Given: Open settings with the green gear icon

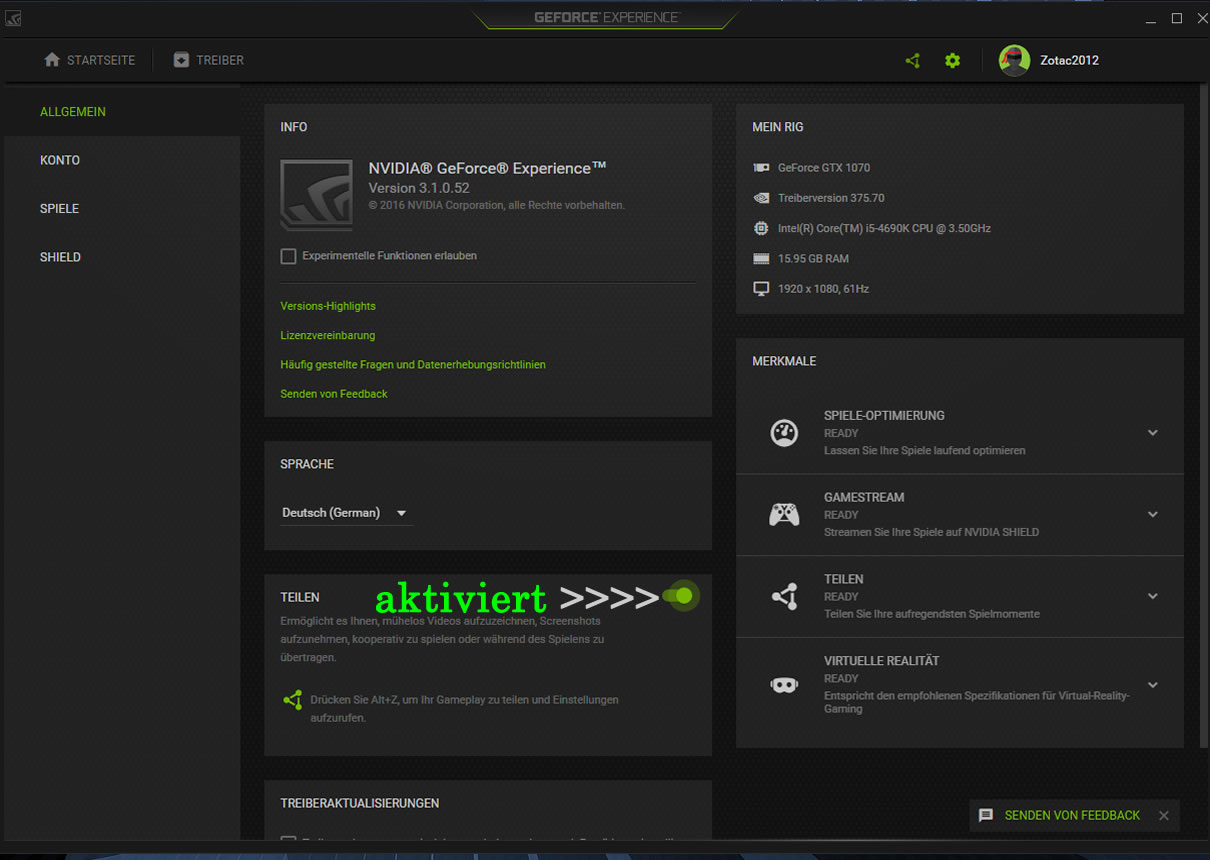Looking at the screenshot, I should pyautogui.click(x=952, y=61).
